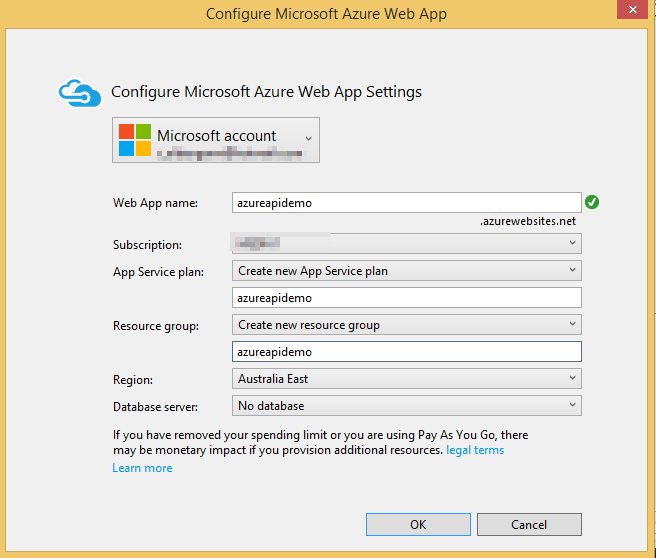Confirm settings with the OK button
Image resolution: width=656 pixels, height=558 pixels.
418,525
